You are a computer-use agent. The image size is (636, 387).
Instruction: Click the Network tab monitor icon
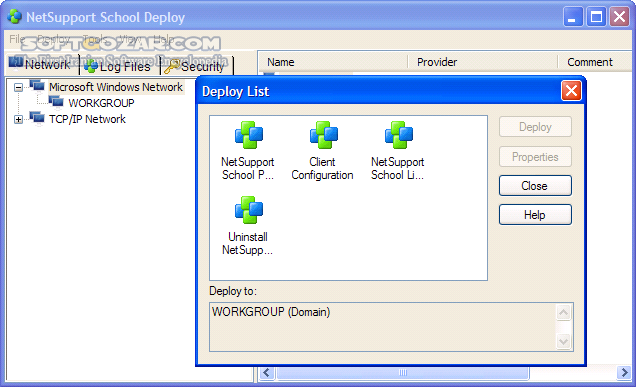click(16, 62)
